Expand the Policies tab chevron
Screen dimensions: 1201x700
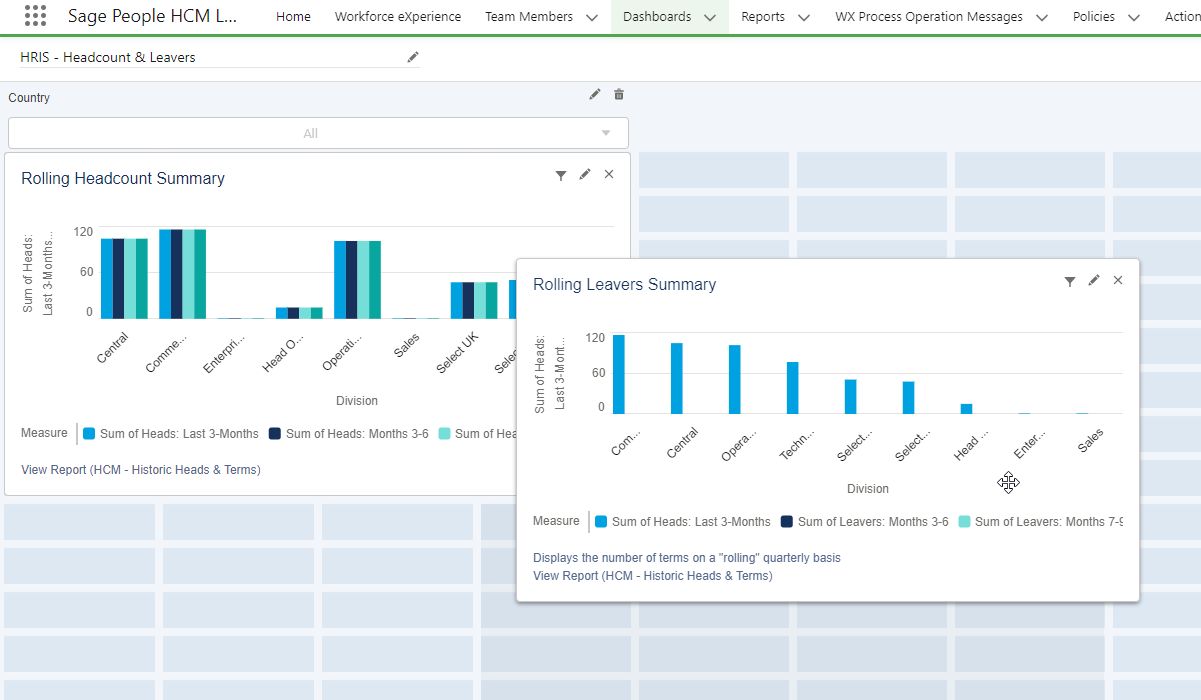[1134, 17]
